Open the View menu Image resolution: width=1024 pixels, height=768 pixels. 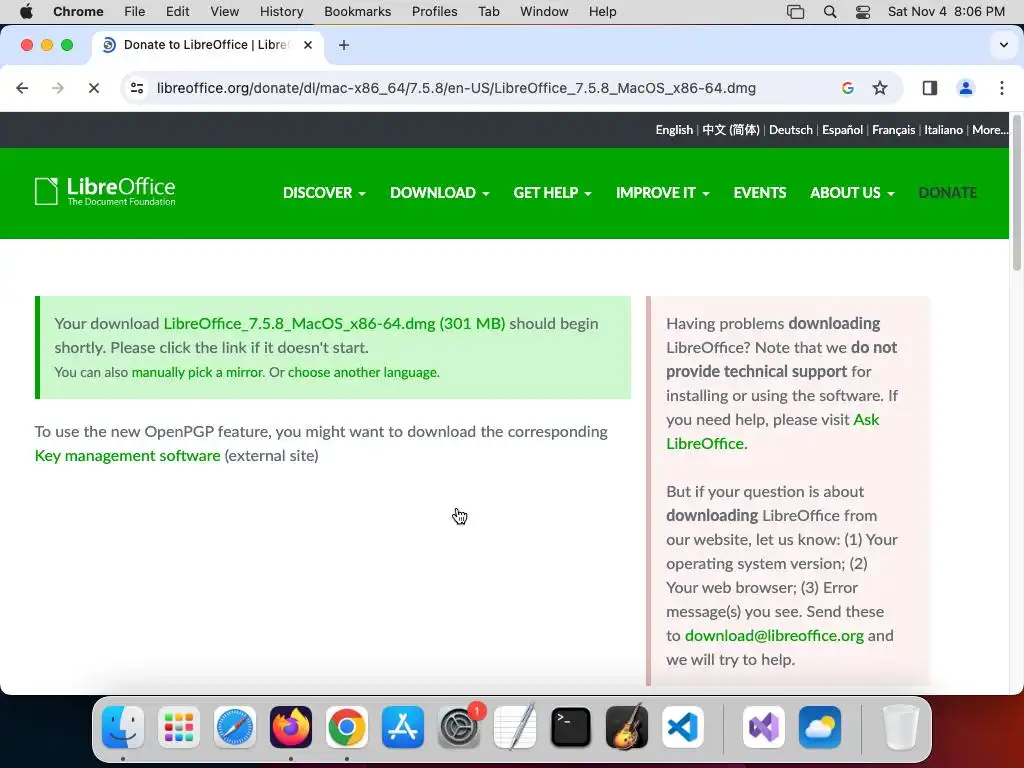(x=225, y=12)
